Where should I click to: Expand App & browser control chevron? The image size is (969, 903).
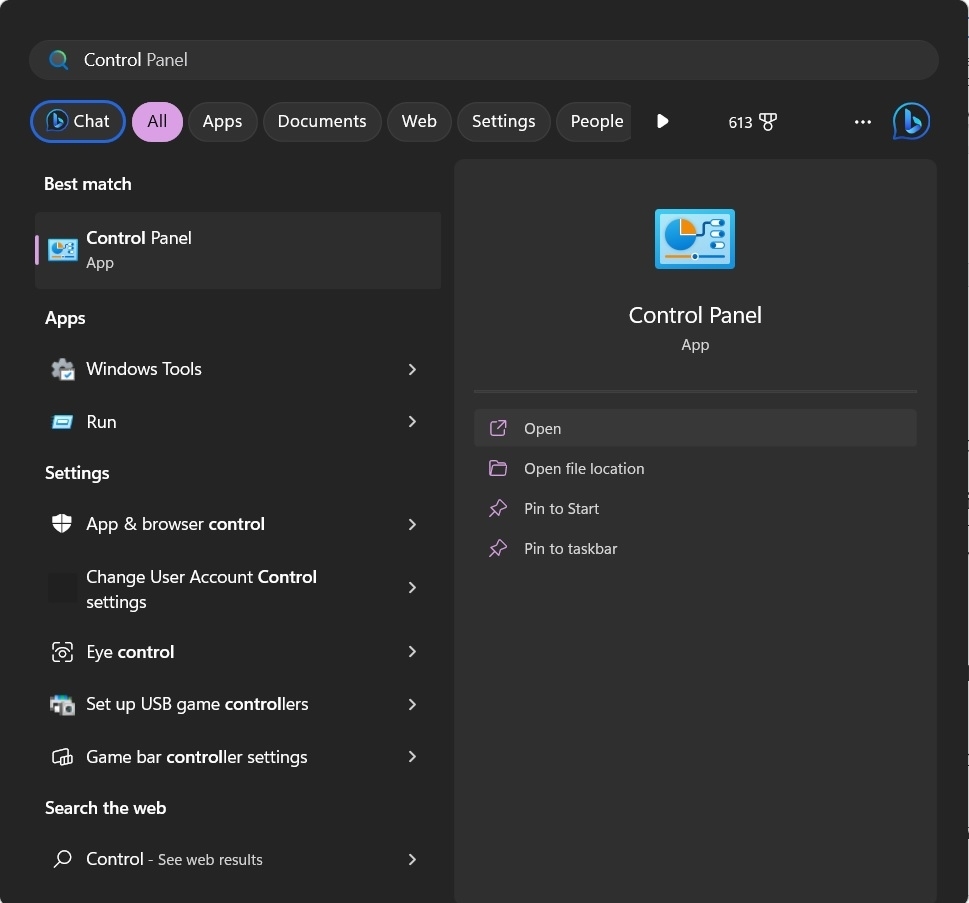[x=412, y=525]
